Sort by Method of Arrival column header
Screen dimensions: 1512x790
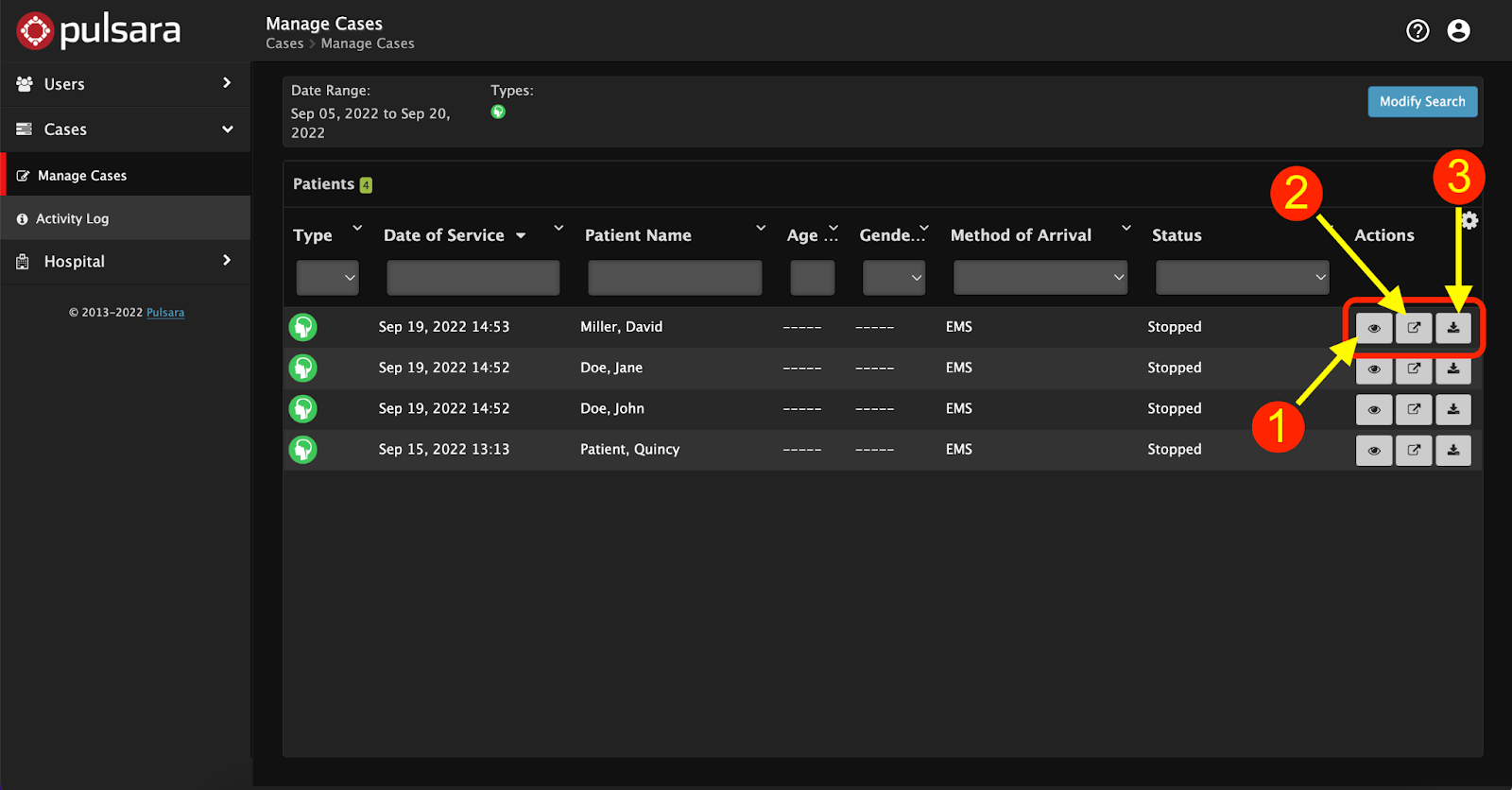point(1021,235)
